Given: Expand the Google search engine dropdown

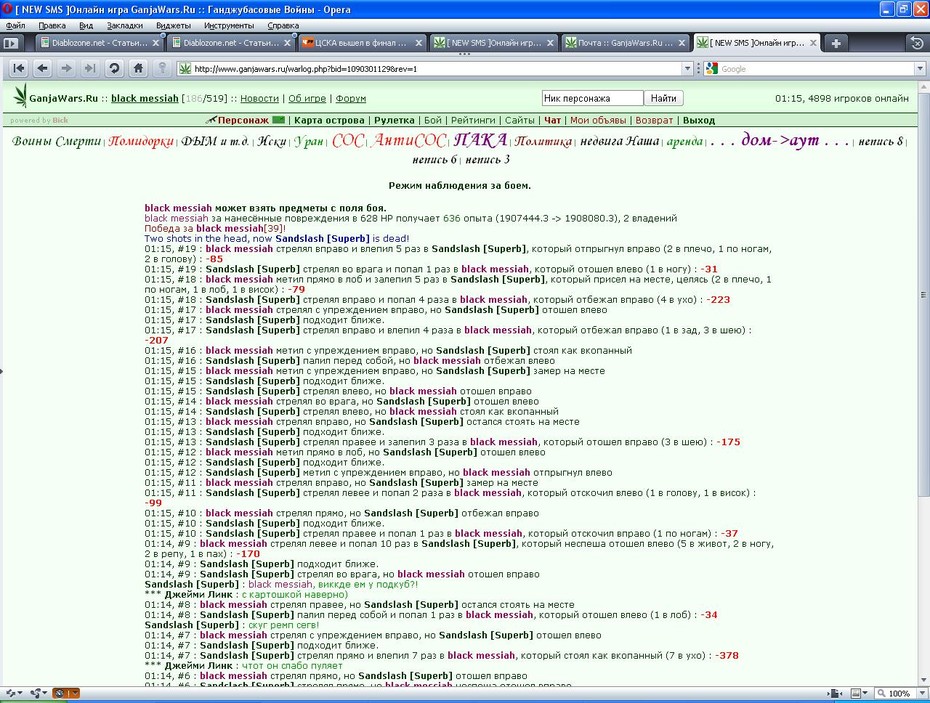Looking at the screenshot, I should [x=921, y=69].
